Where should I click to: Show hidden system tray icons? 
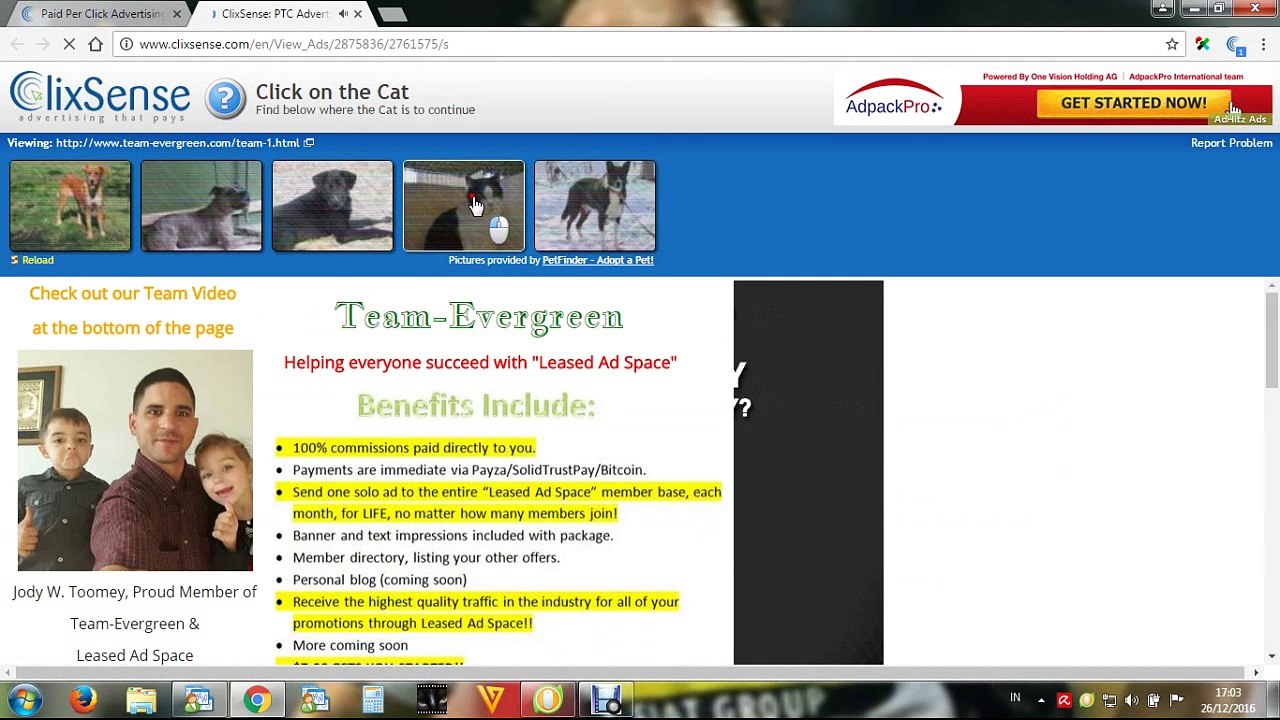1041,700
